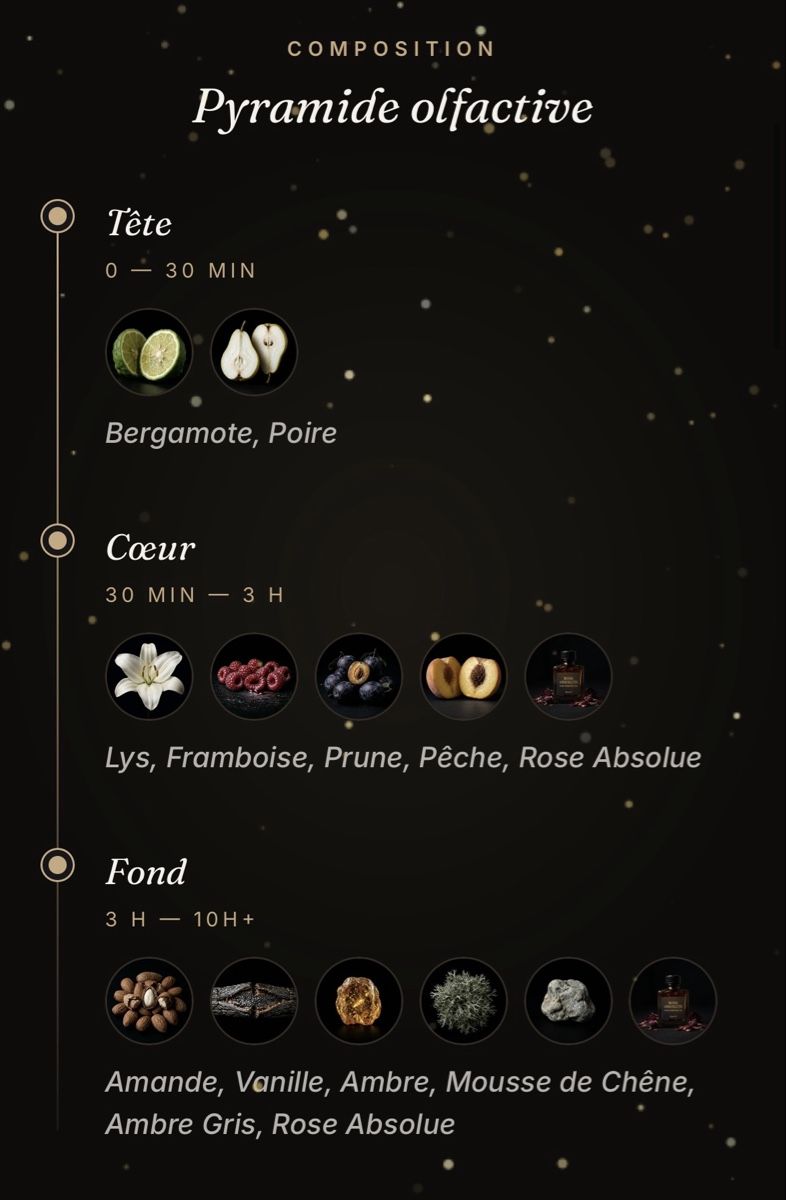The image size is (786, 1200).
Task: Open the Lys white lily icon
Action: [x=149, y=677]
